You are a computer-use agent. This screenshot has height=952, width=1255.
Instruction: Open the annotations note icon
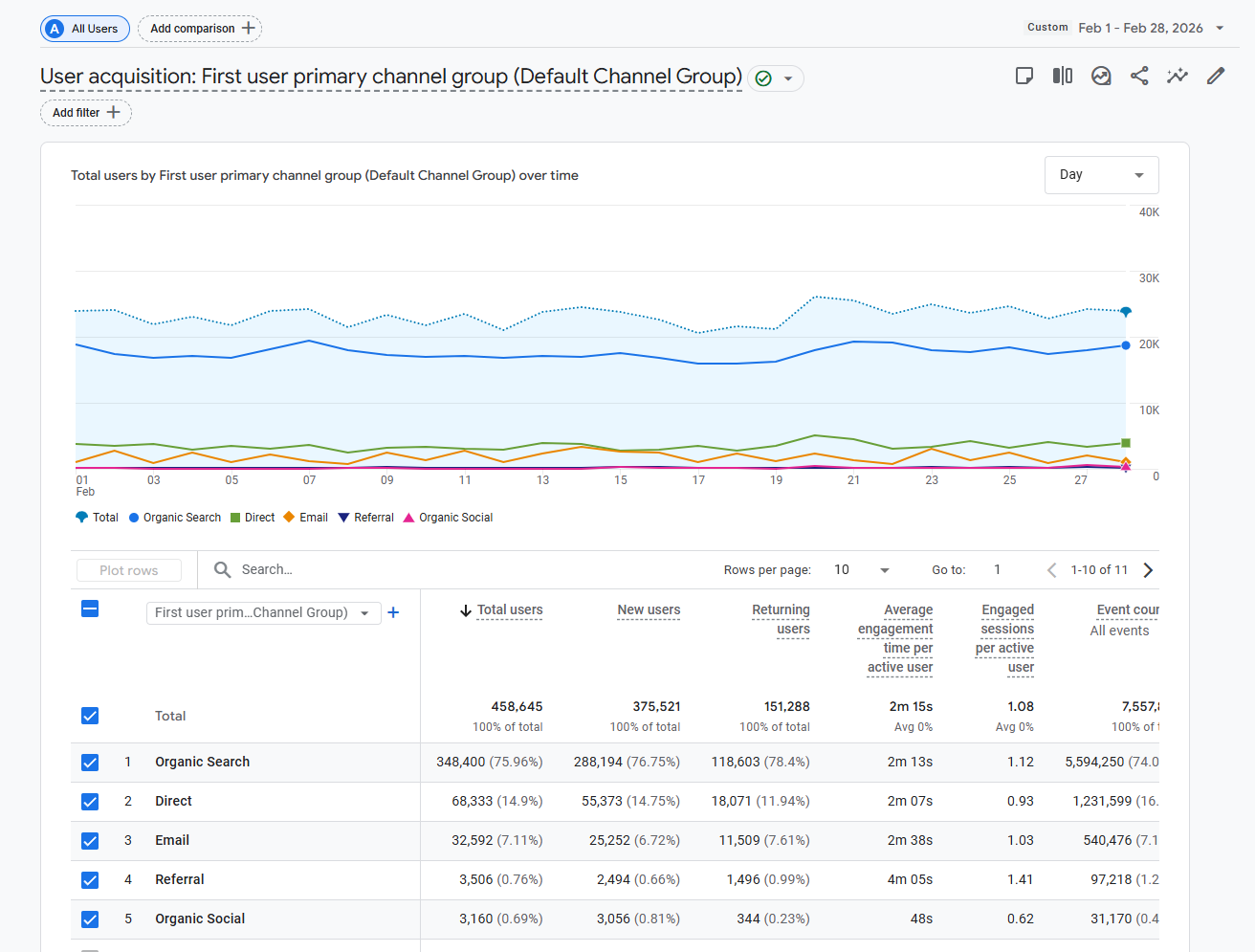1024,76
